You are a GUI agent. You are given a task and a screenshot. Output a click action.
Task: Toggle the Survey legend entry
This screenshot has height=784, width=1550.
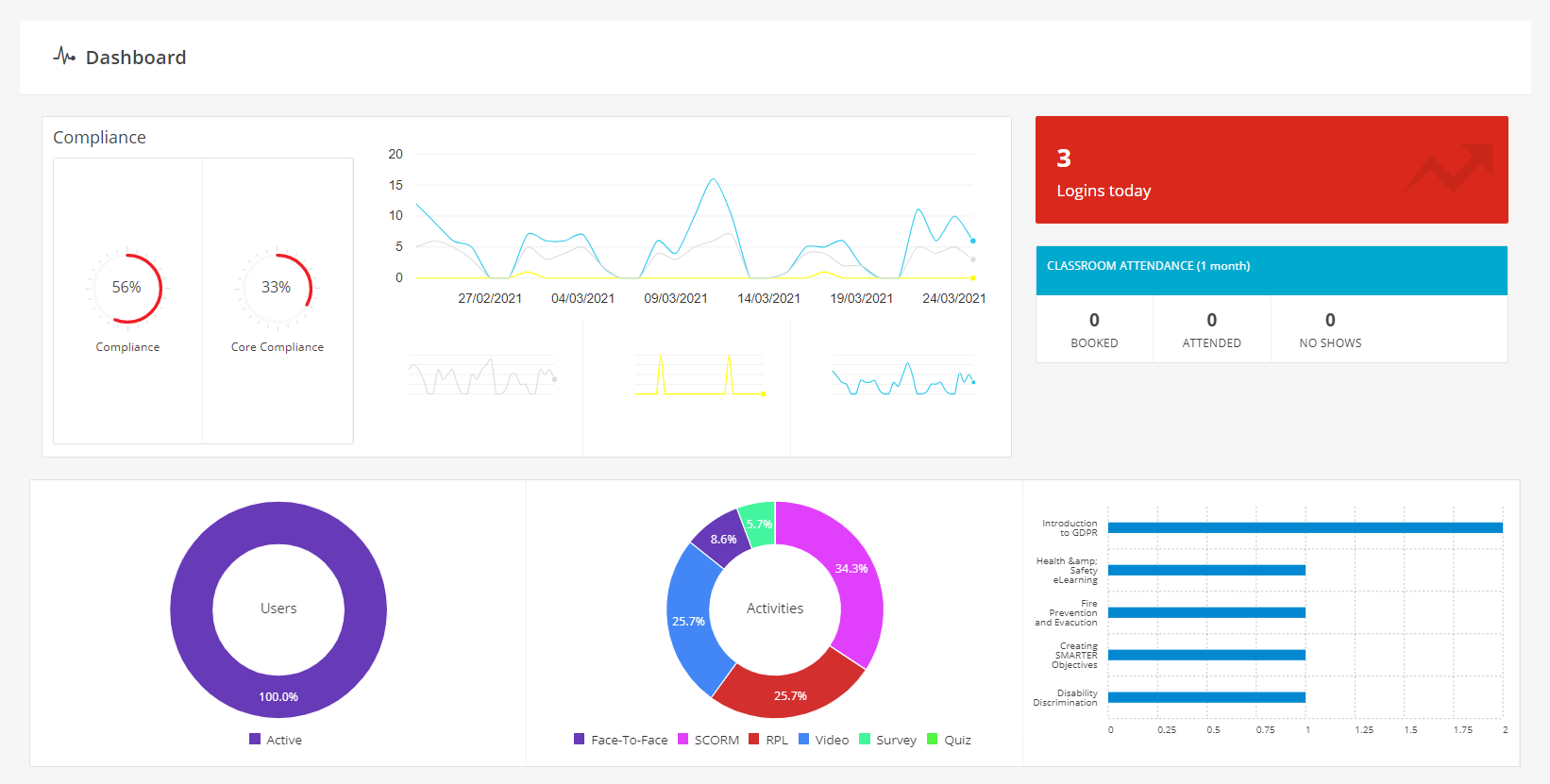(x=887, y=740)
